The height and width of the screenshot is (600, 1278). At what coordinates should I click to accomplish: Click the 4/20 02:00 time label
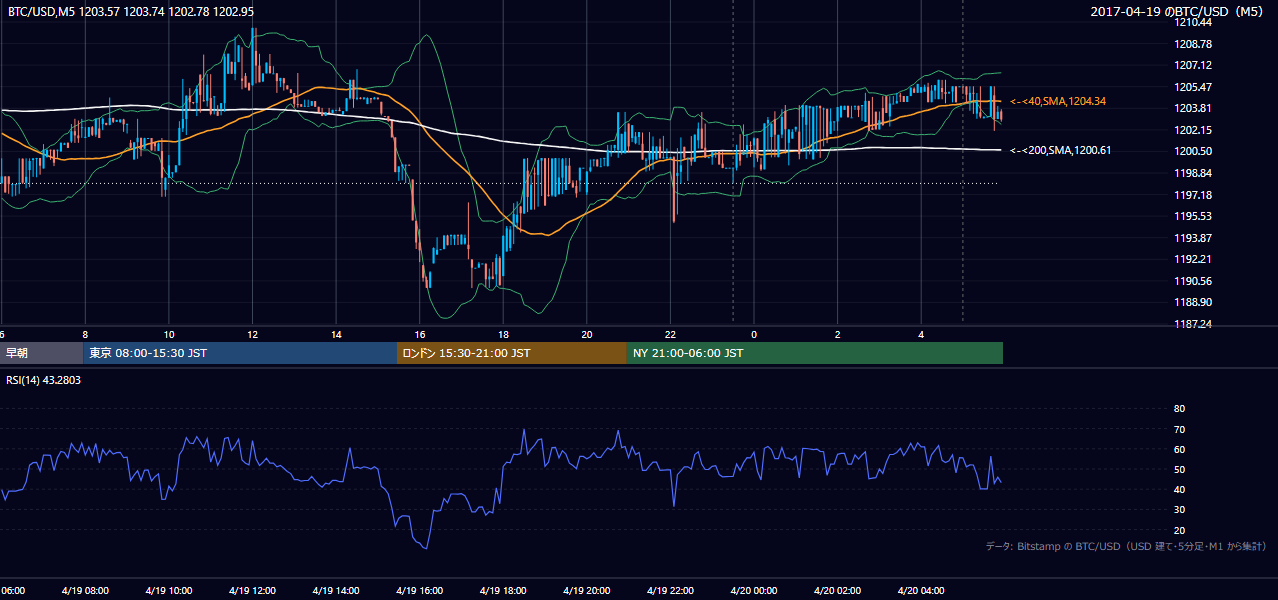click(838, 591)
